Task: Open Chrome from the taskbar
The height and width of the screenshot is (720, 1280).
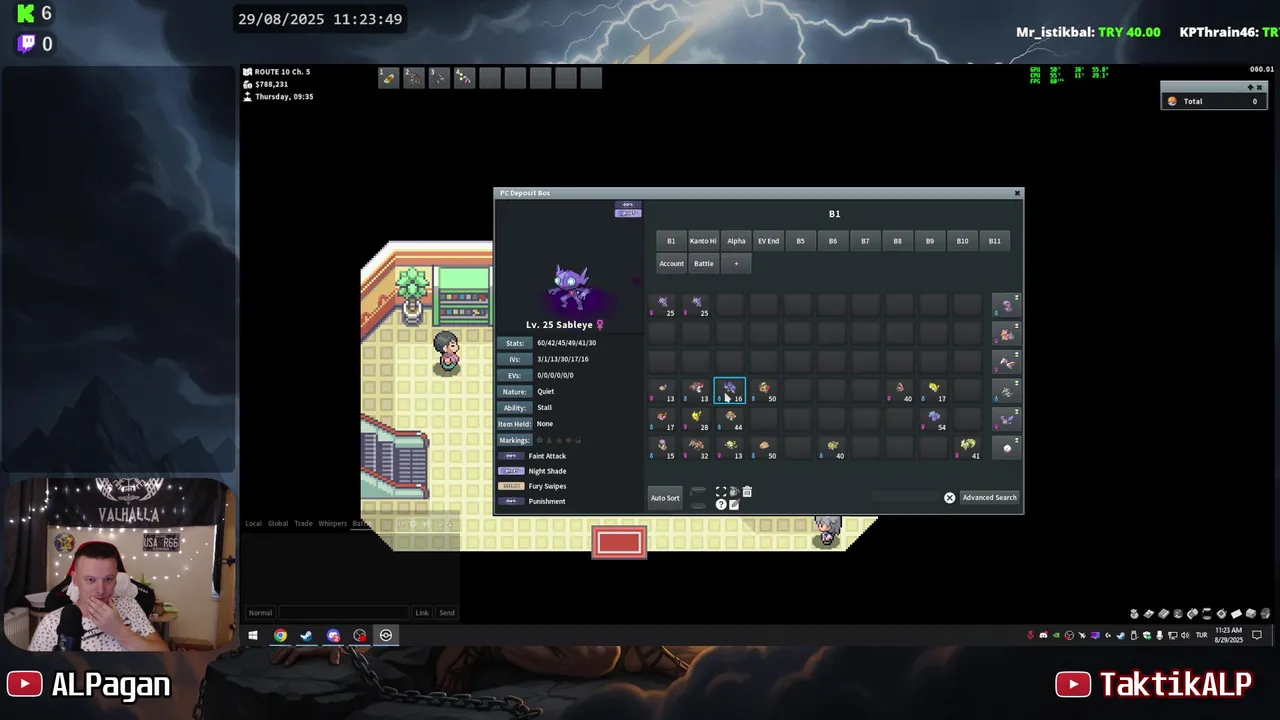Action: tap(280, 635)
